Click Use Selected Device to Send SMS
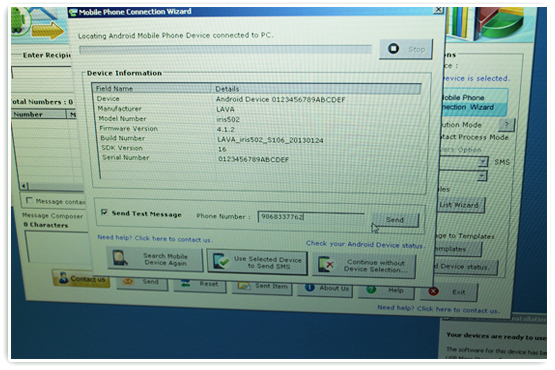555x370 pixels. click(x=257, y=262)
